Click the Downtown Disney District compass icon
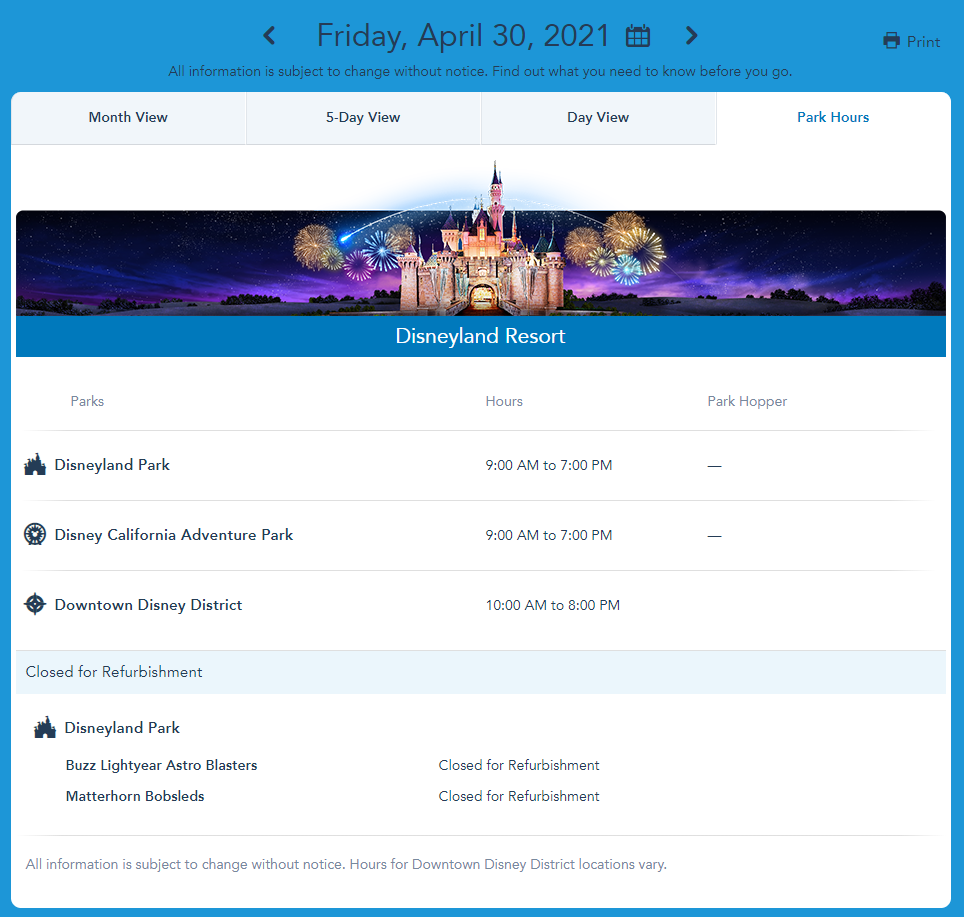The height and width of the screenshot is (917, 964). (35, 605)
